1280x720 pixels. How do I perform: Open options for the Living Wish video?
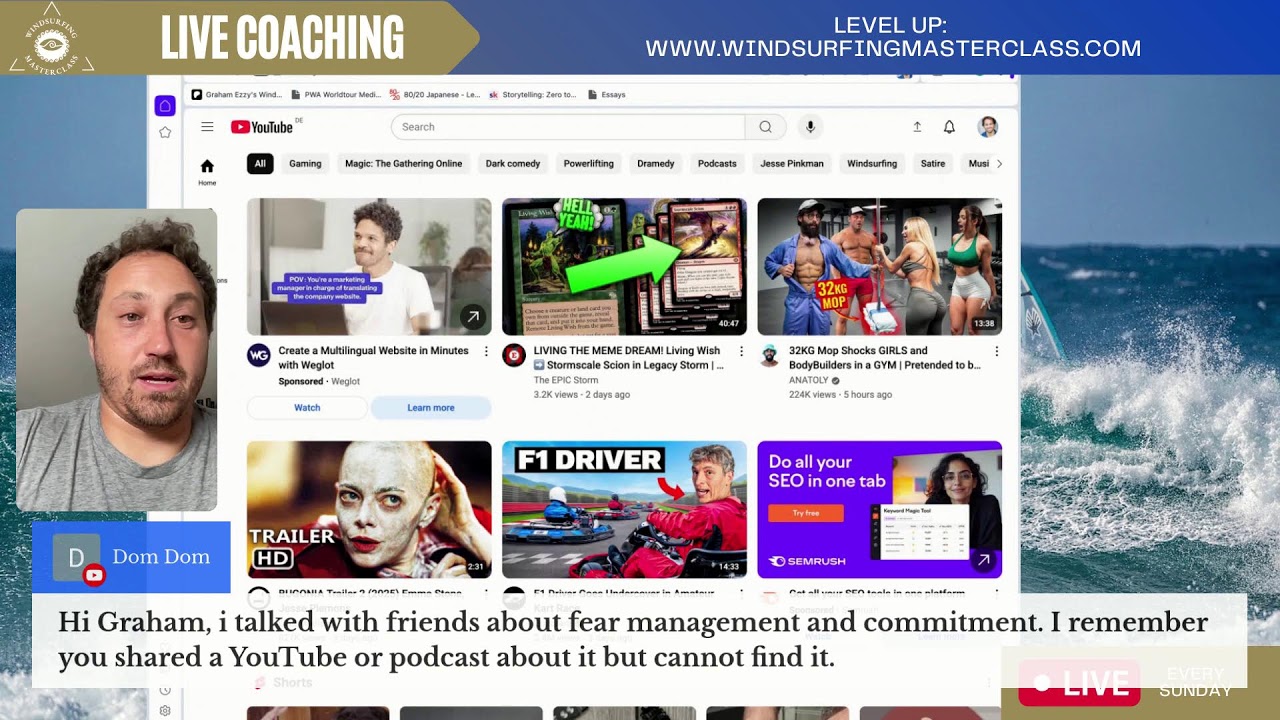point(741,351)
